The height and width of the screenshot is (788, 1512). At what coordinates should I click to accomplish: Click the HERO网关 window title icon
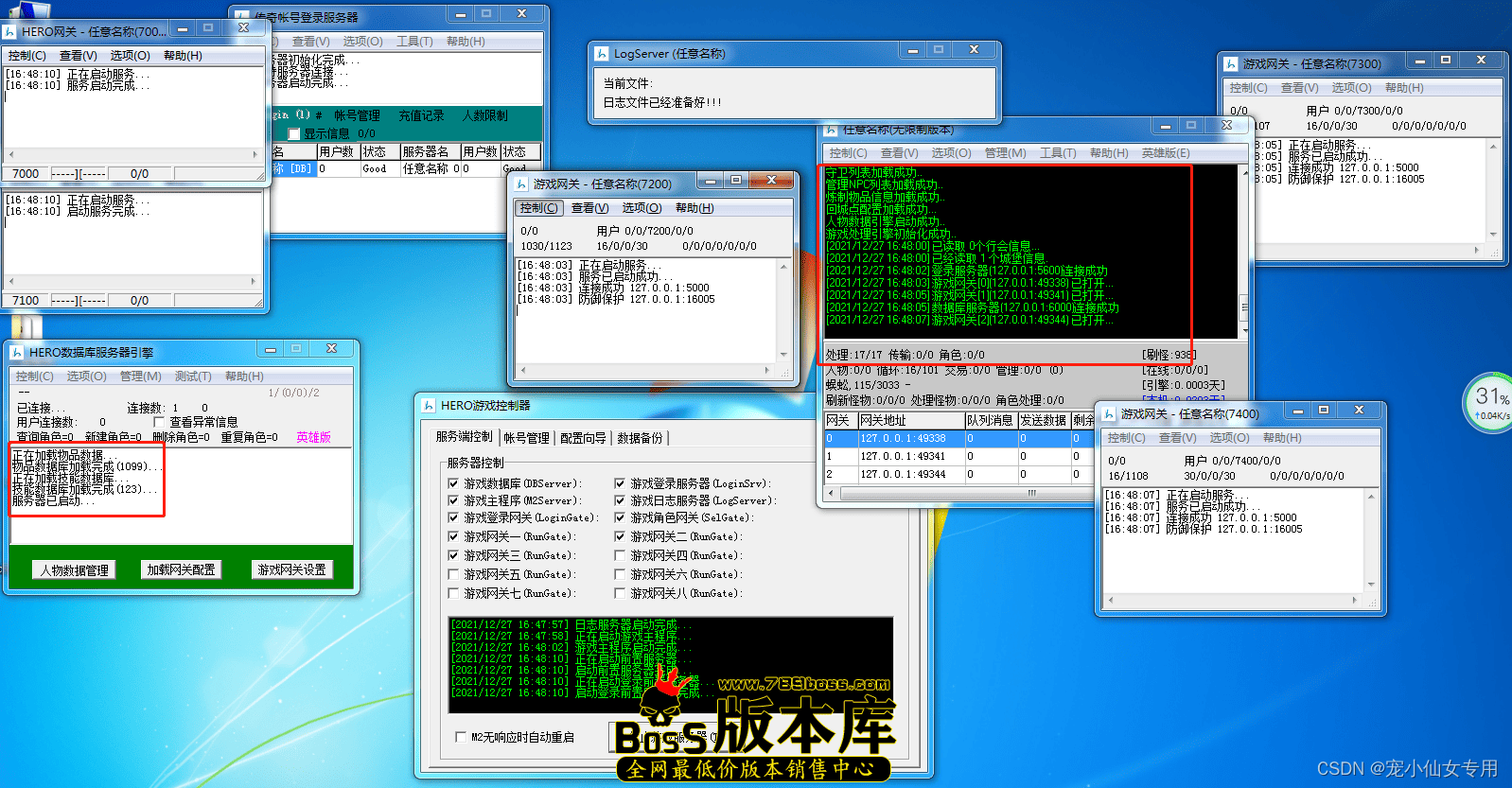9,32
